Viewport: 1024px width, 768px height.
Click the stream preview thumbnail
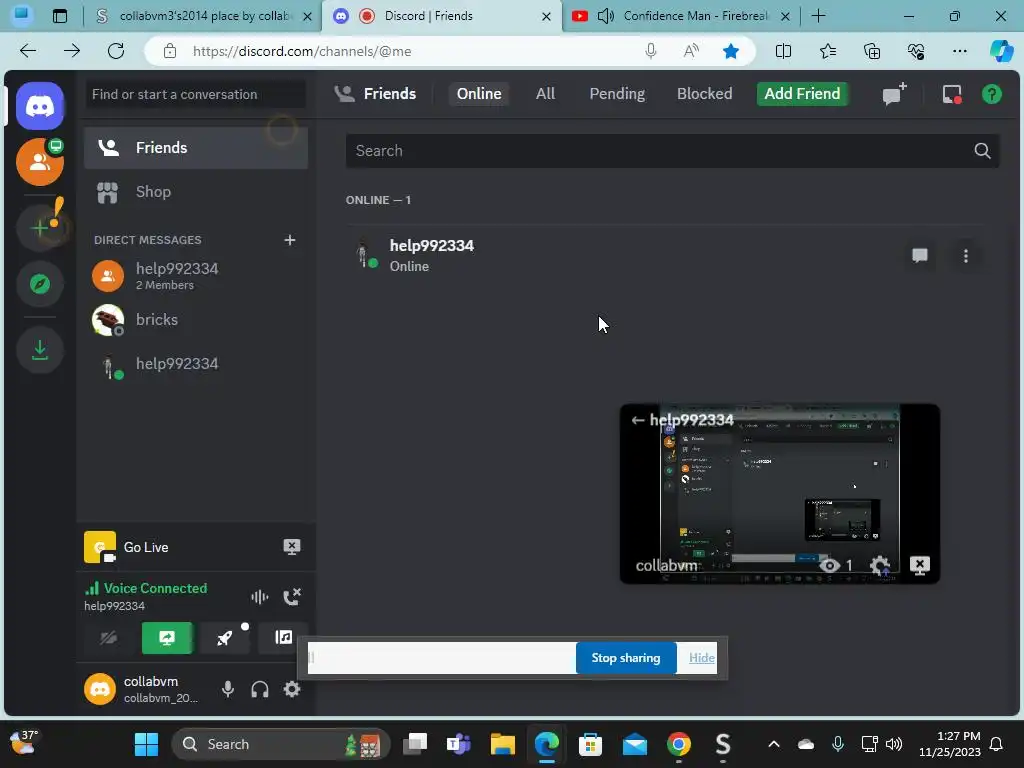pos(780,494)
